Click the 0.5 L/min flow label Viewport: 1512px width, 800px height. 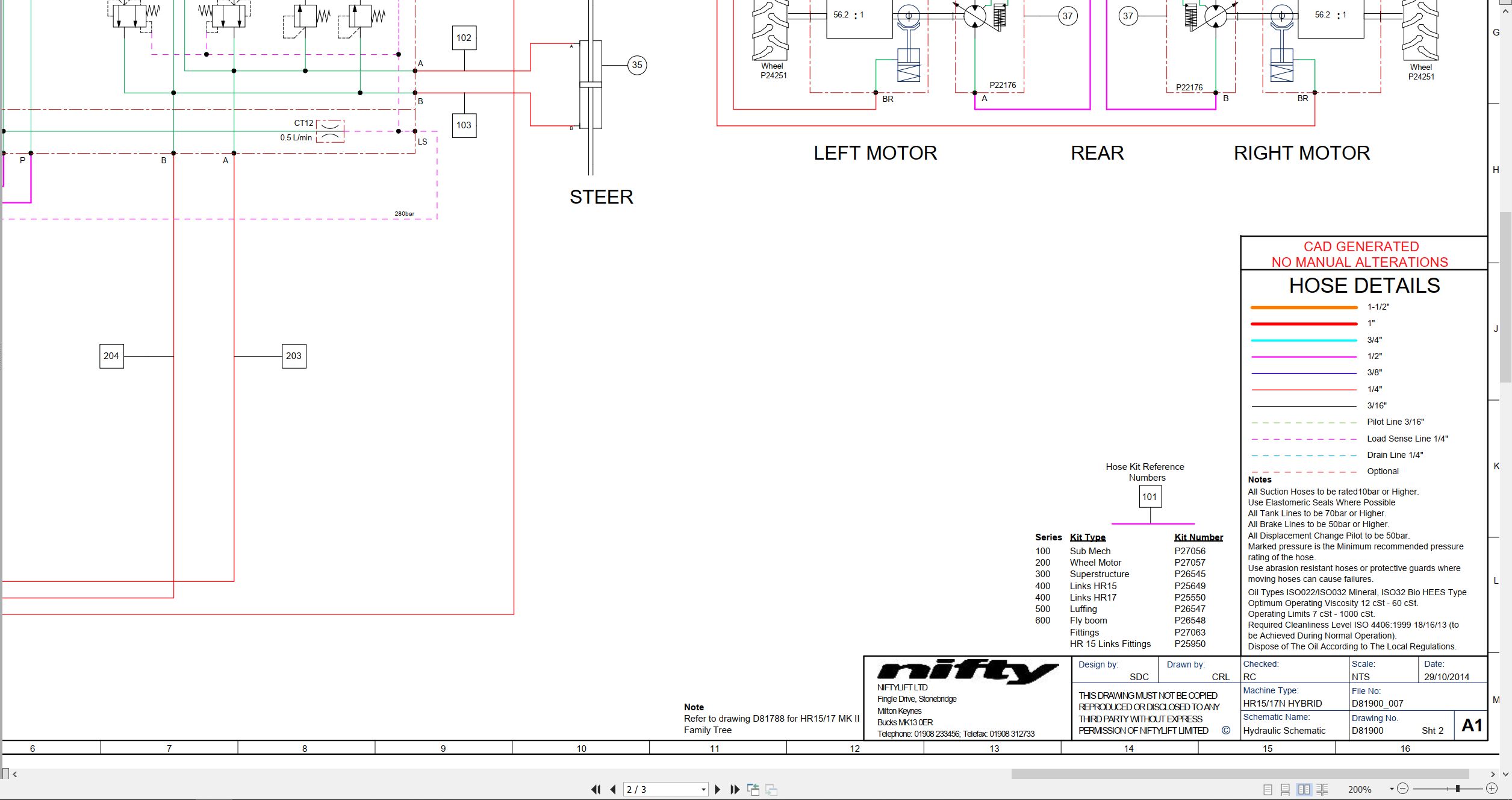click(296, 138)
